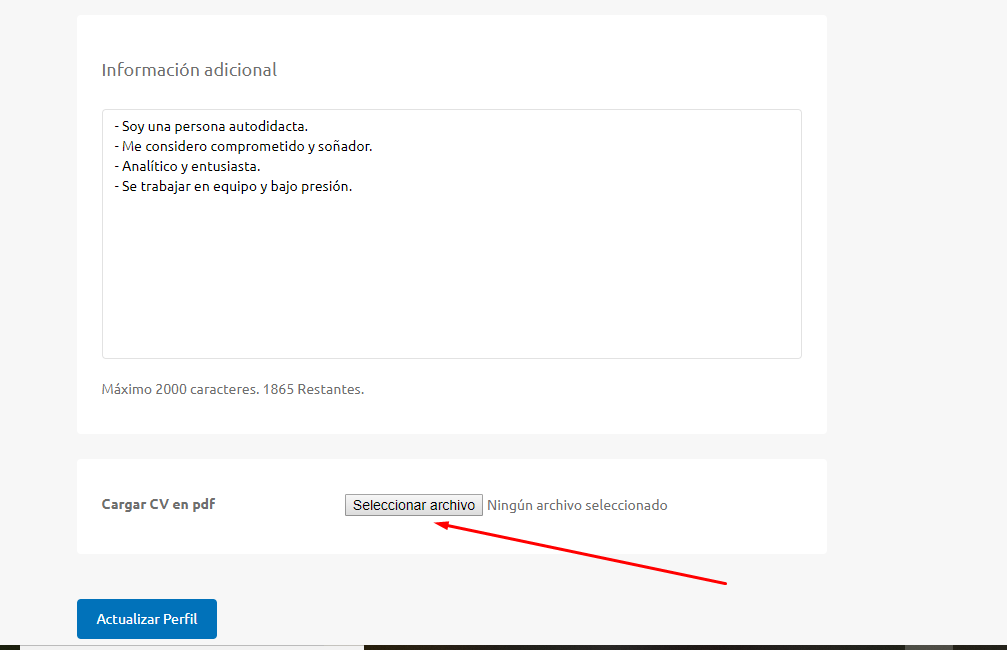This screenshot has height=650, width=1007.
Task: Click the 'Información adicional' heading
Action: tap(189, 69)
